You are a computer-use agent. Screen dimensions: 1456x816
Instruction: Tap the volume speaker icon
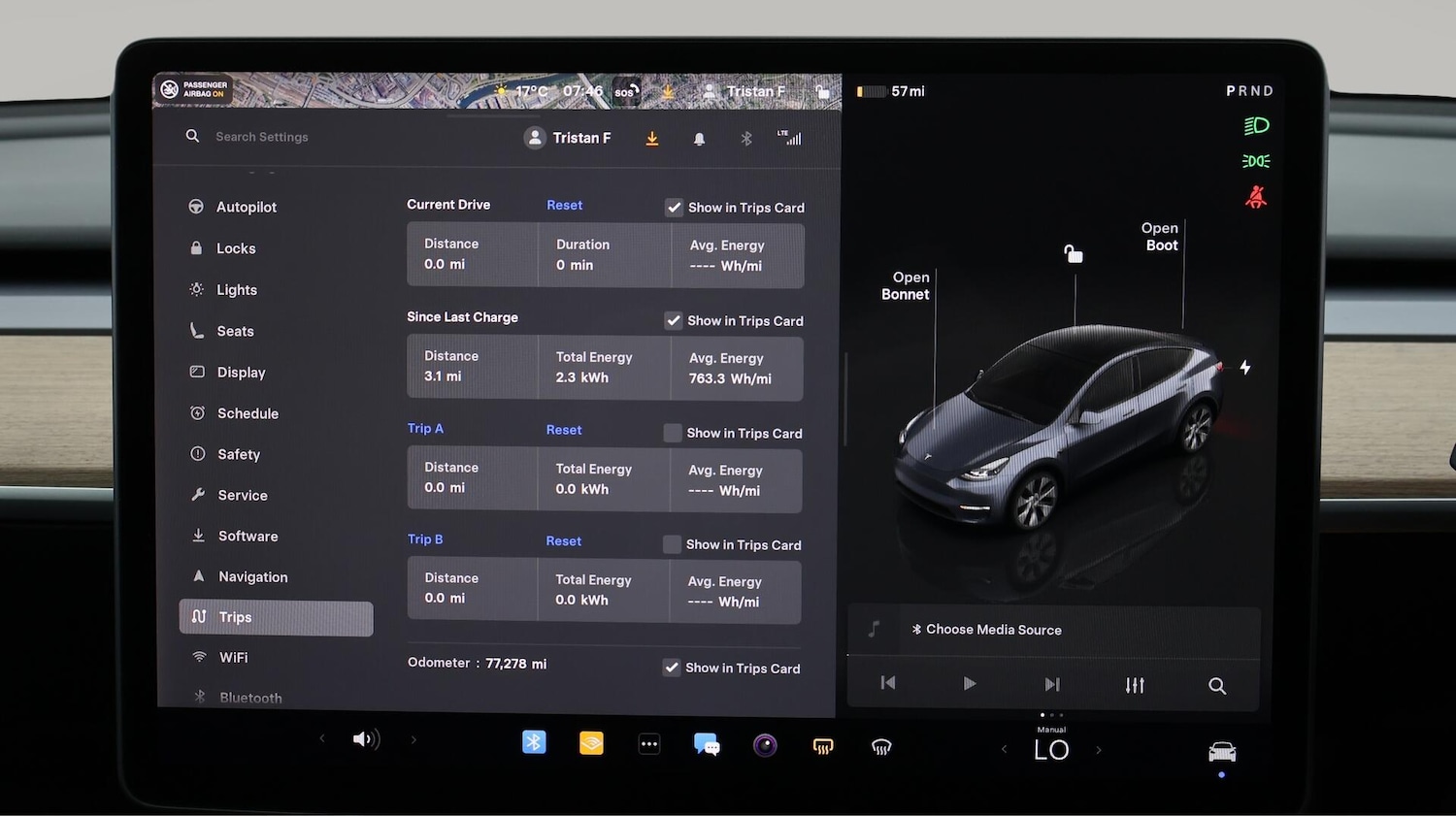point(366,739)
